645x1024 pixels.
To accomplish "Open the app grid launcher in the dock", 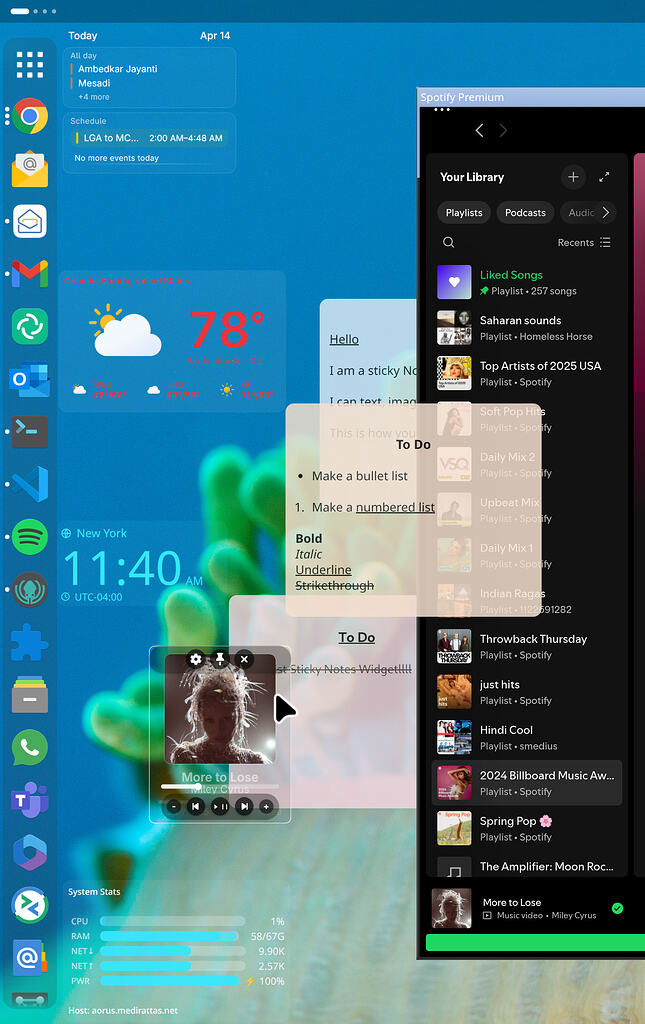I will pos(30,65).
